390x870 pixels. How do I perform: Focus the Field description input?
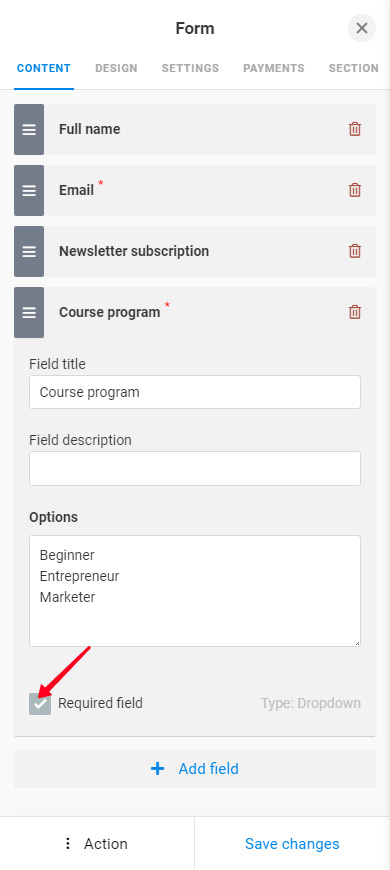click(x=195, y=468)
